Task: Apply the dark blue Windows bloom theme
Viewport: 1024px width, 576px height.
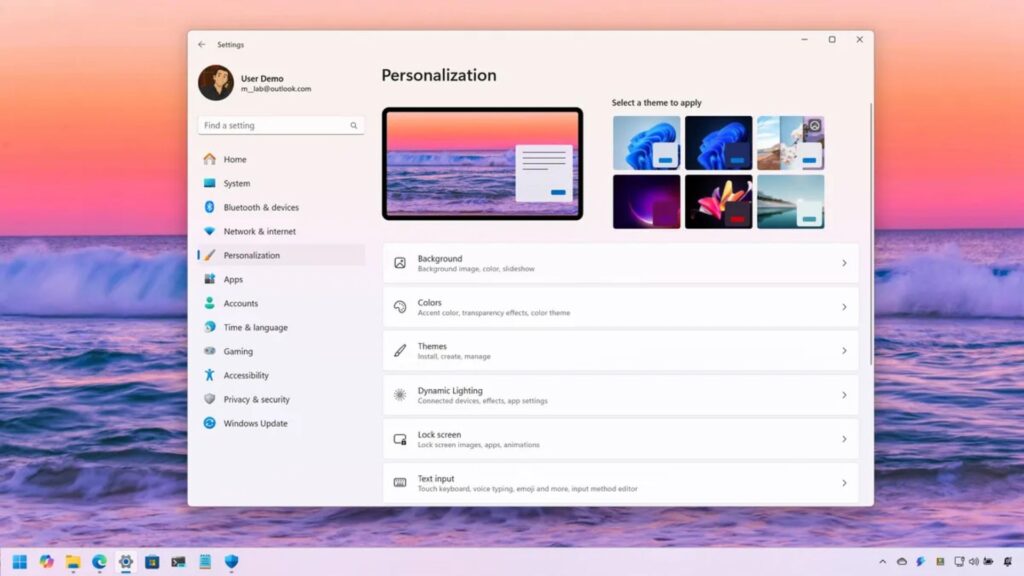Action: (x=718, y=143)
